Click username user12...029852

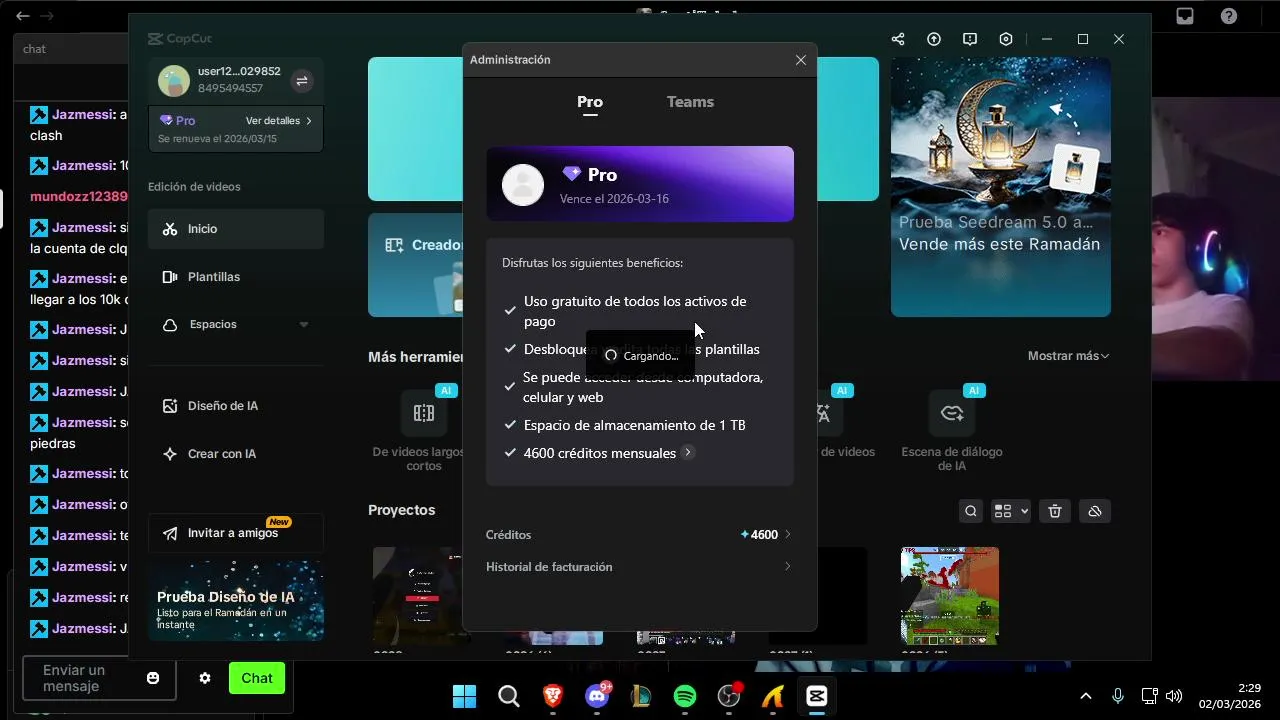239,72
